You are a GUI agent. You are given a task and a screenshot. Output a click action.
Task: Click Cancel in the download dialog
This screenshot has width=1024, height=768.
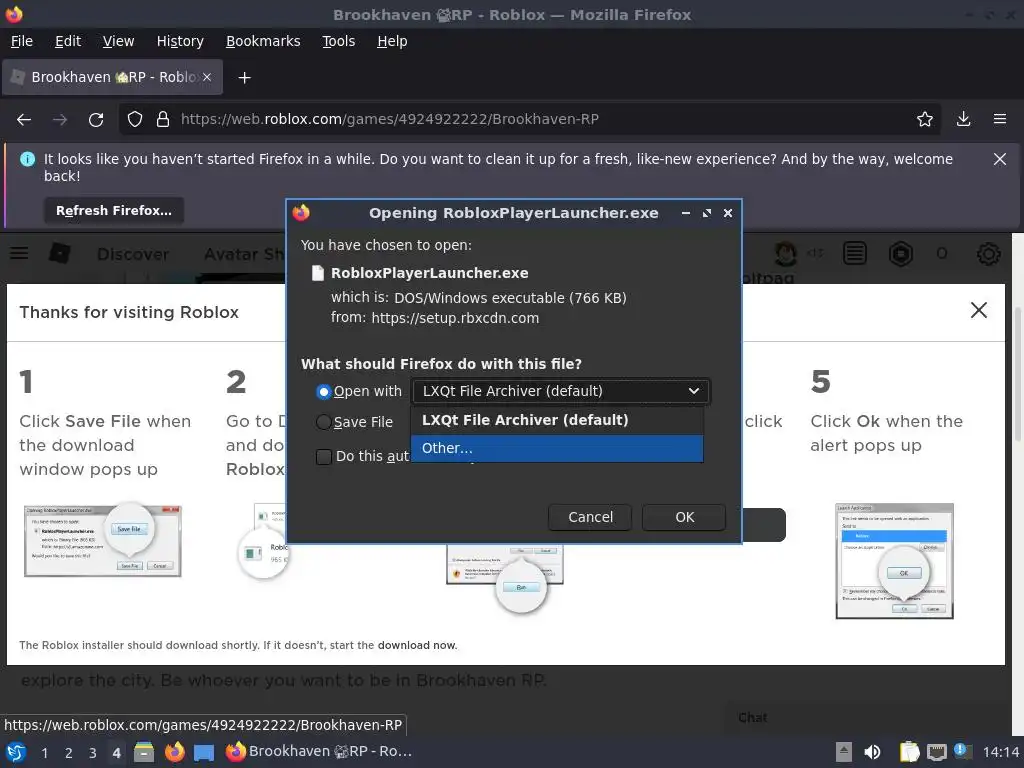click(590, 517)
